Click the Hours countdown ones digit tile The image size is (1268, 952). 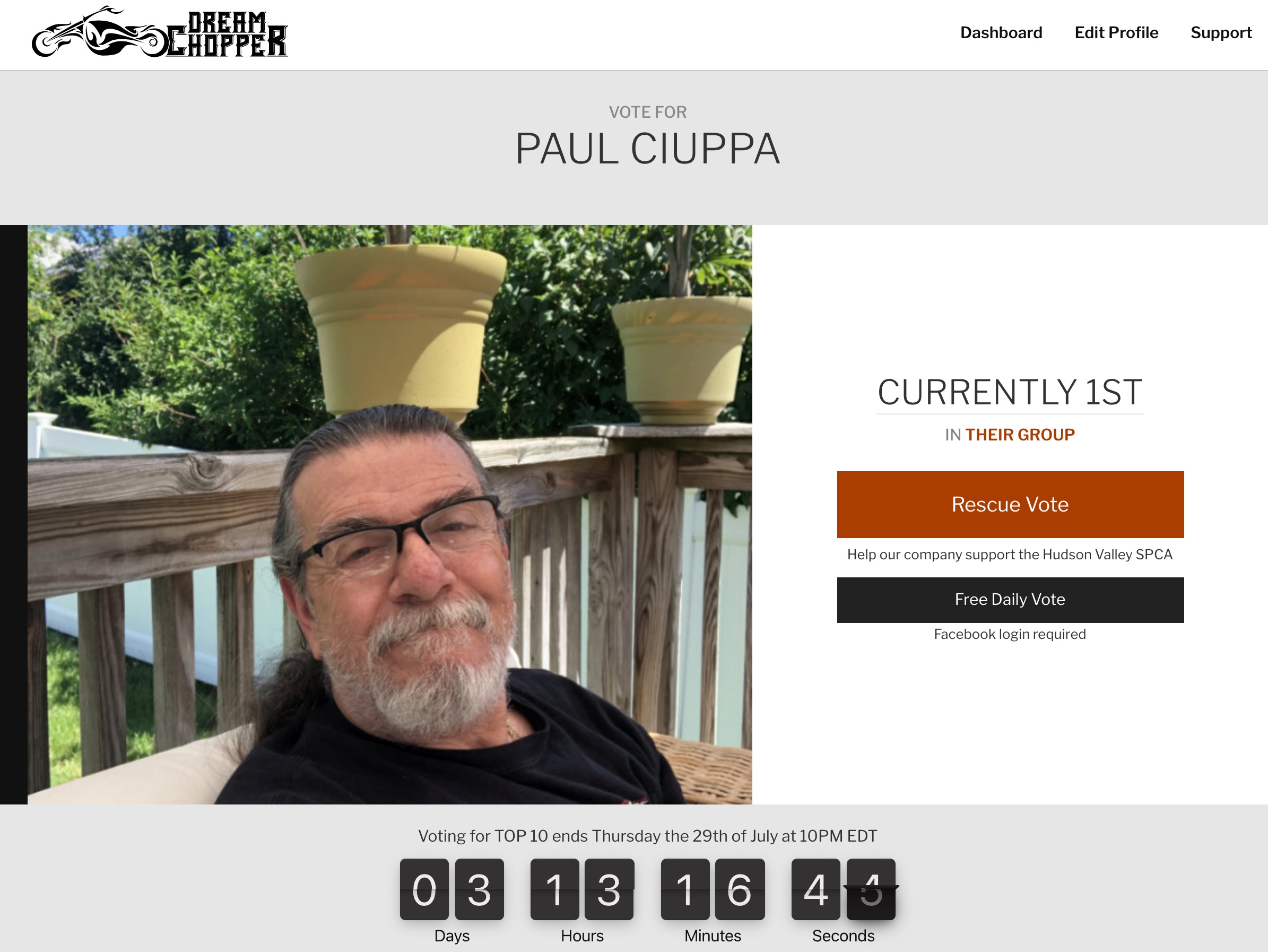click(x=610, y=889)
